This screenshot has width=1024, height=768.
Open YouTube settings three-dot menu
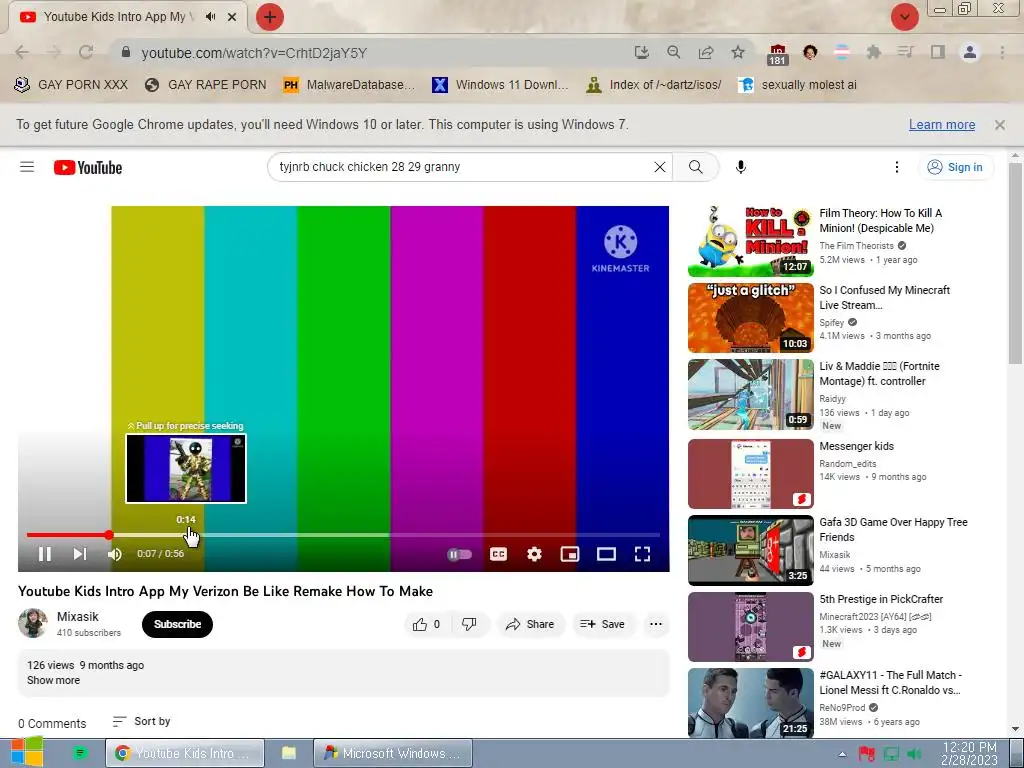(x=897, y=167)
